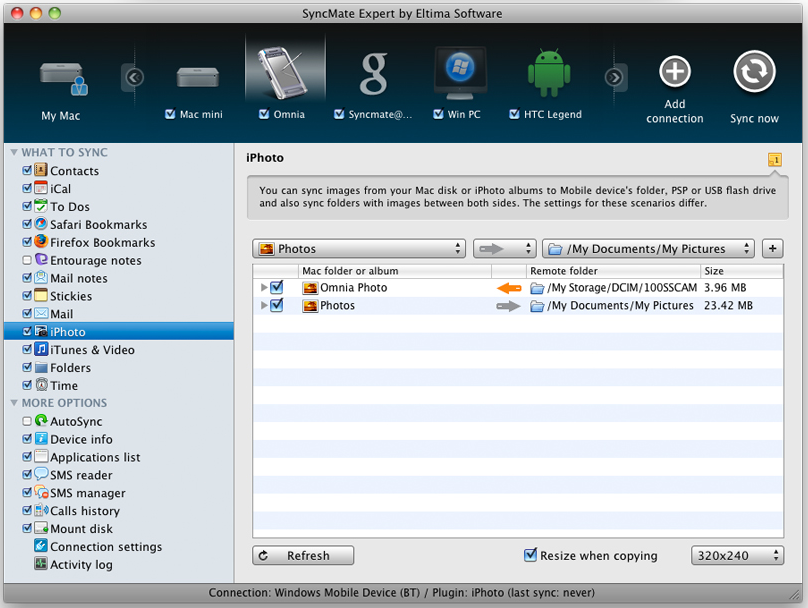Open Connection settings in More Options
Viewport: 808px width, 608px height.
[105, 547]
